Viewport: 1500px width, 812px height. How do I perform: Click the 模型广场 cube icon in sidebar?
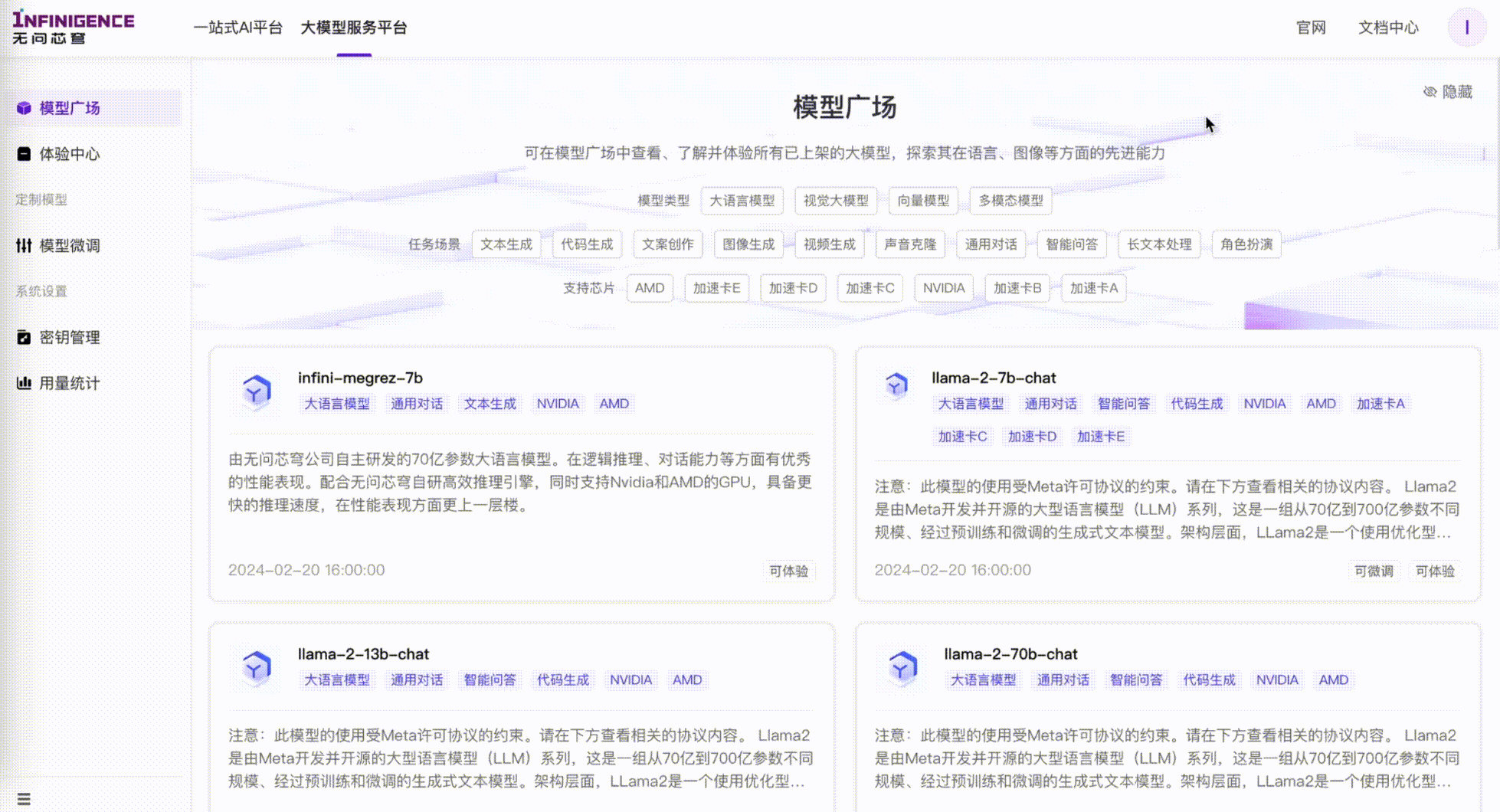click(x=24, y=108)
